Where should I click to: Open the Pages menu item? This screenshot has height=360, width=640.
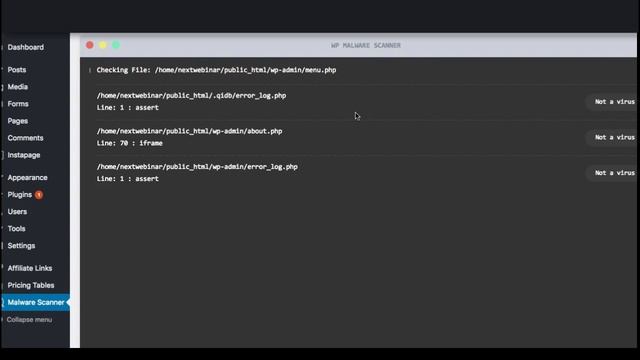(x=18, y=121)
